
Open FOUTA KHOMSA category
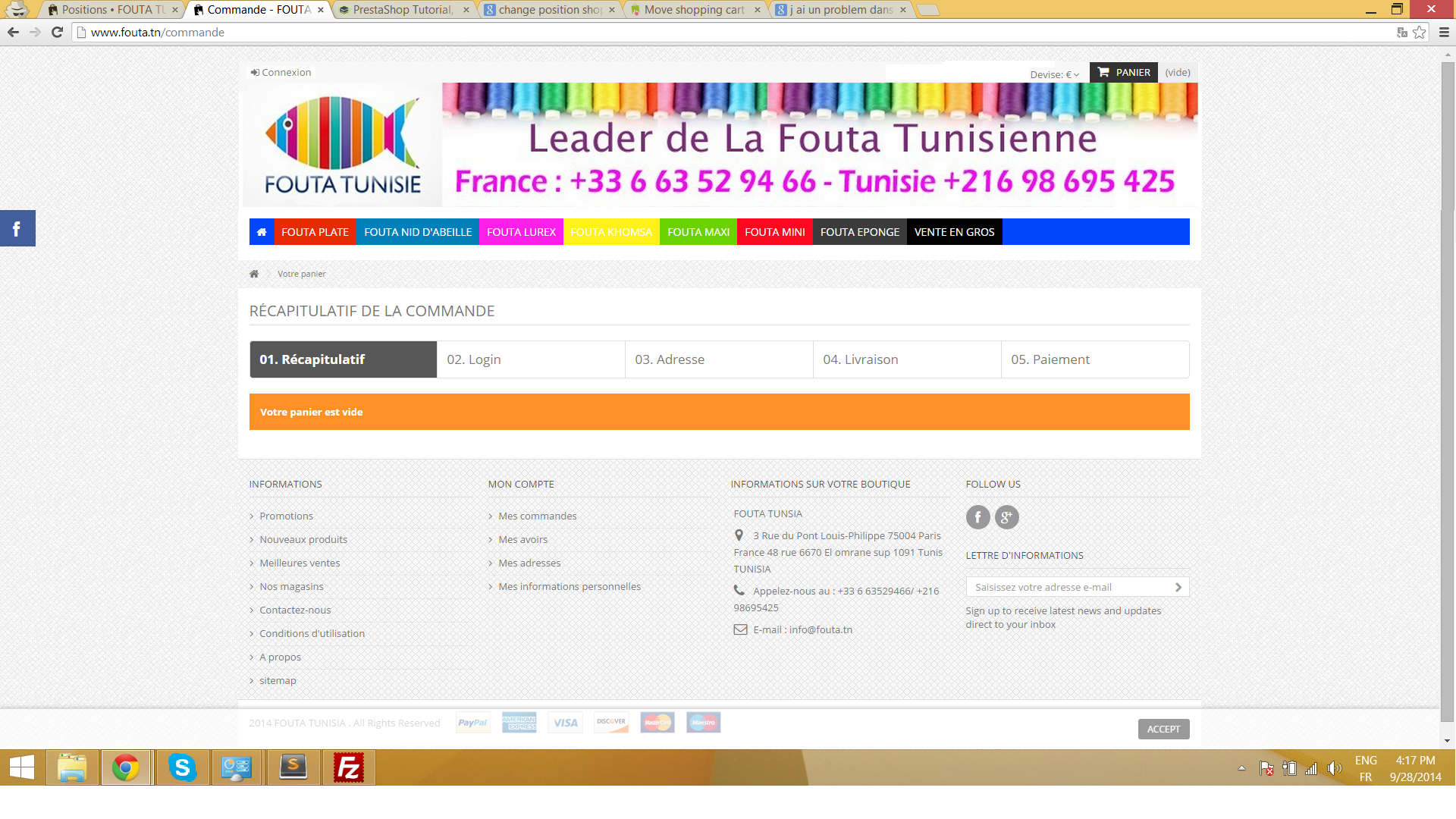coord(611,232)
